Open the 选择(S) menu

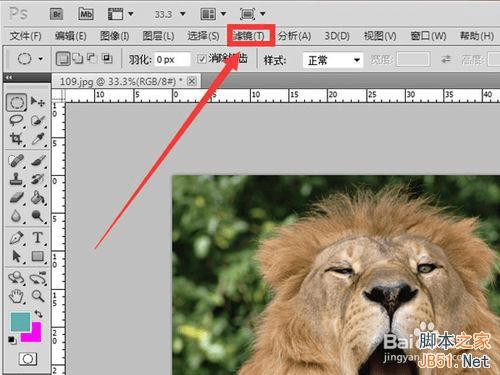203,36
